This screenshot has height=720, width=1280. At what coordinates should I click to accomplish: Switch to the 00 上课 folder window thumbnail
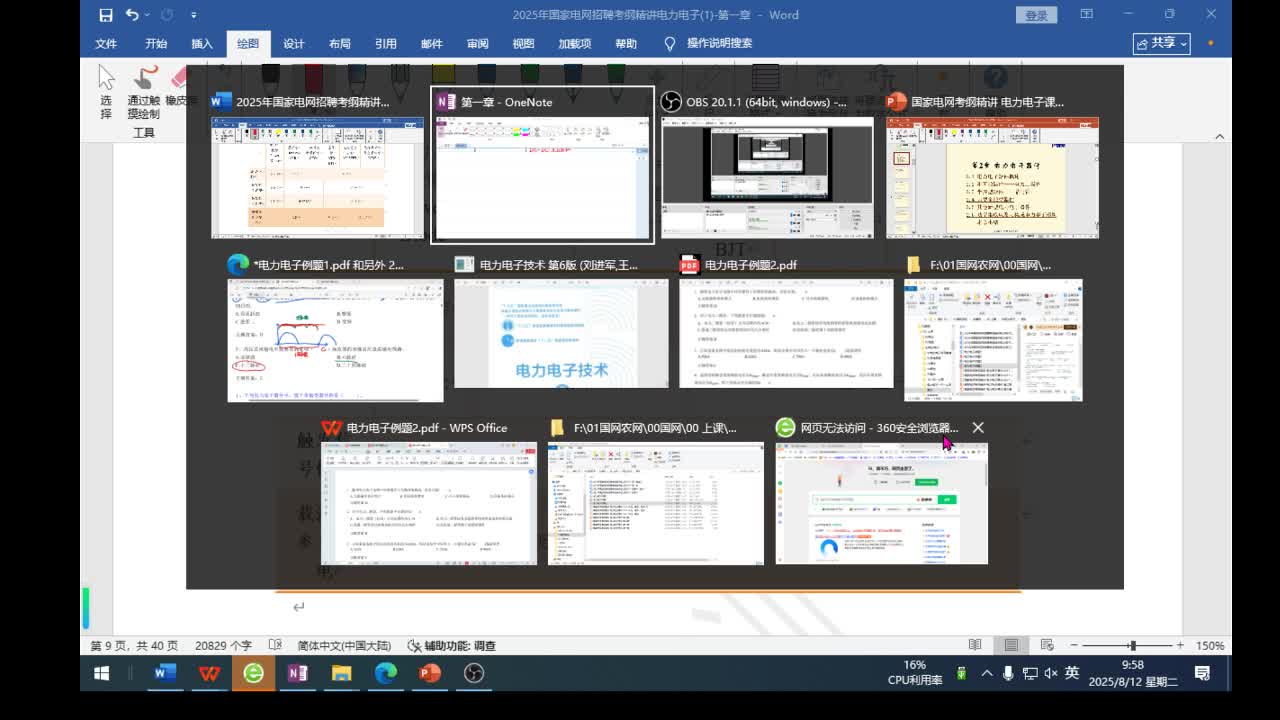coord(655,503)
